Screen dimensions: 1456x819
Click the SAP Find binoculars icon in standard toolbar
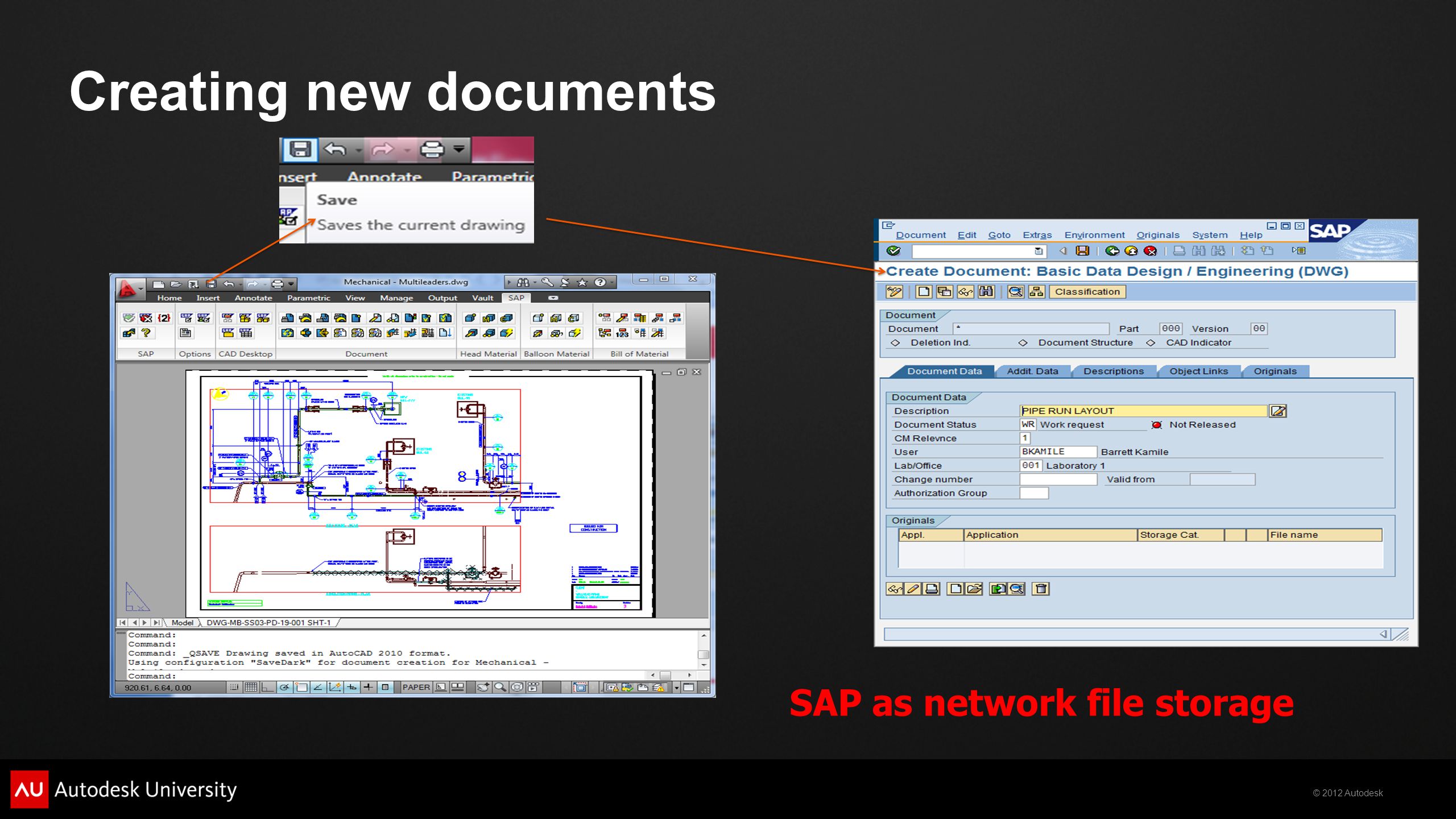[x=1199, y=251]
